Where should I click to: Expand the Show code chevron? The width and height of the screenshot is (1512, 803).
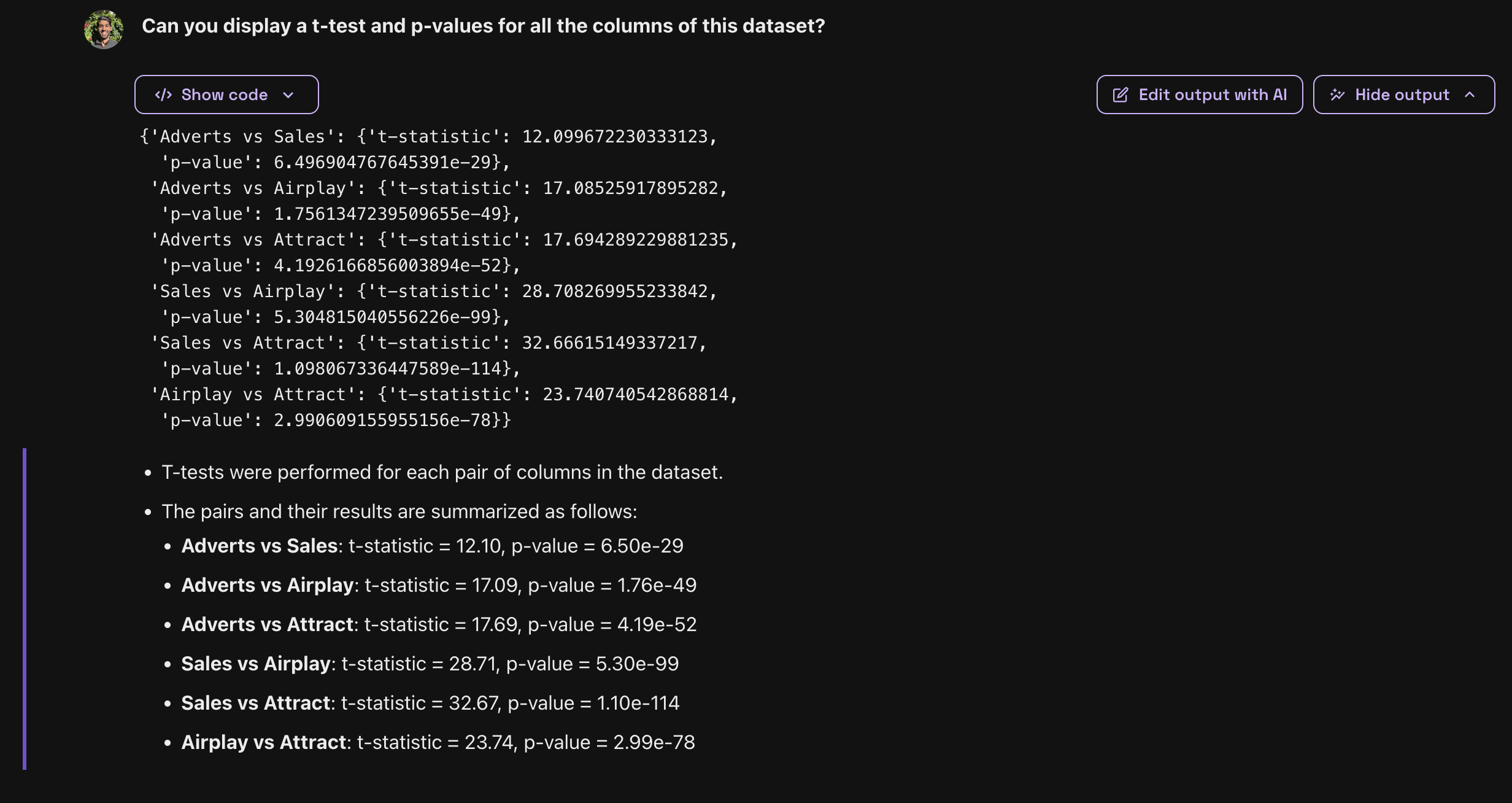pos(288,95)
